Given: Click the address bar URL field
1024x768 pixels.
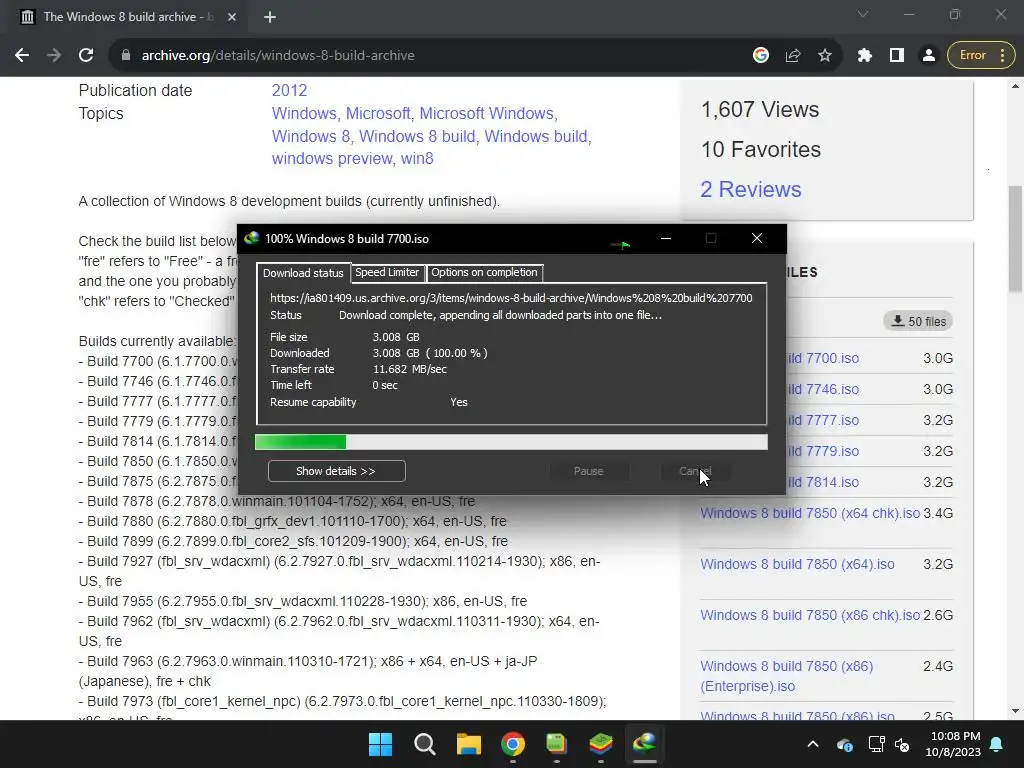Looking at the screenshot, I should [x=431, y=56].
